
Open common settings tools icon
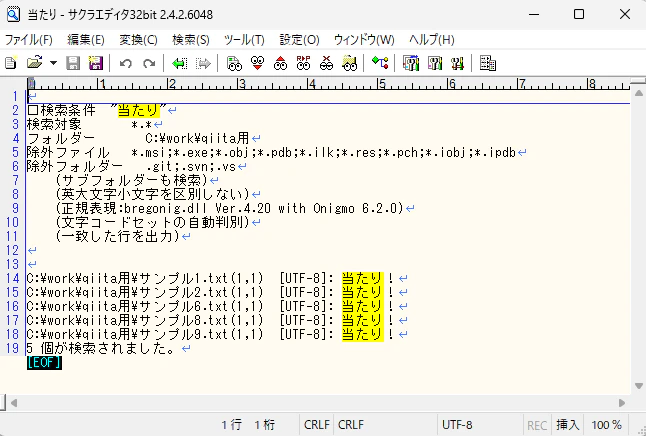[457, 63]
